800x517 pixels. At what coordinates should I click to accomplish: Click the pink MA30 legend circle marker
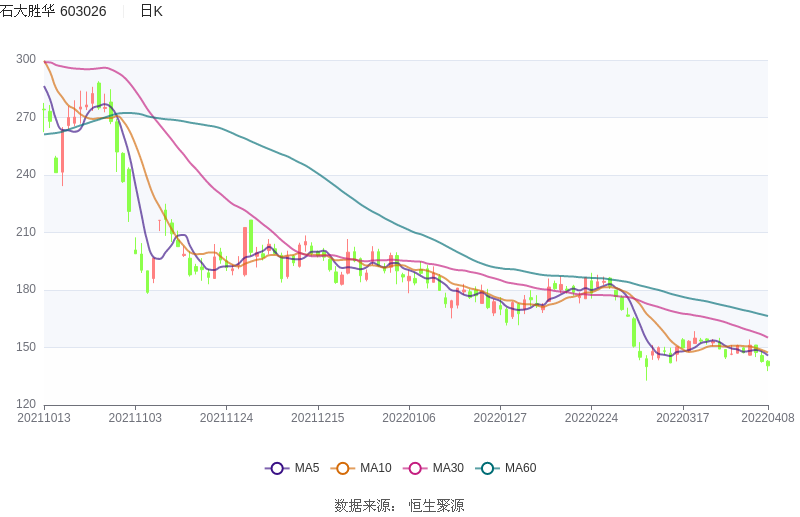pyautogui.click(x=416, y=468)
